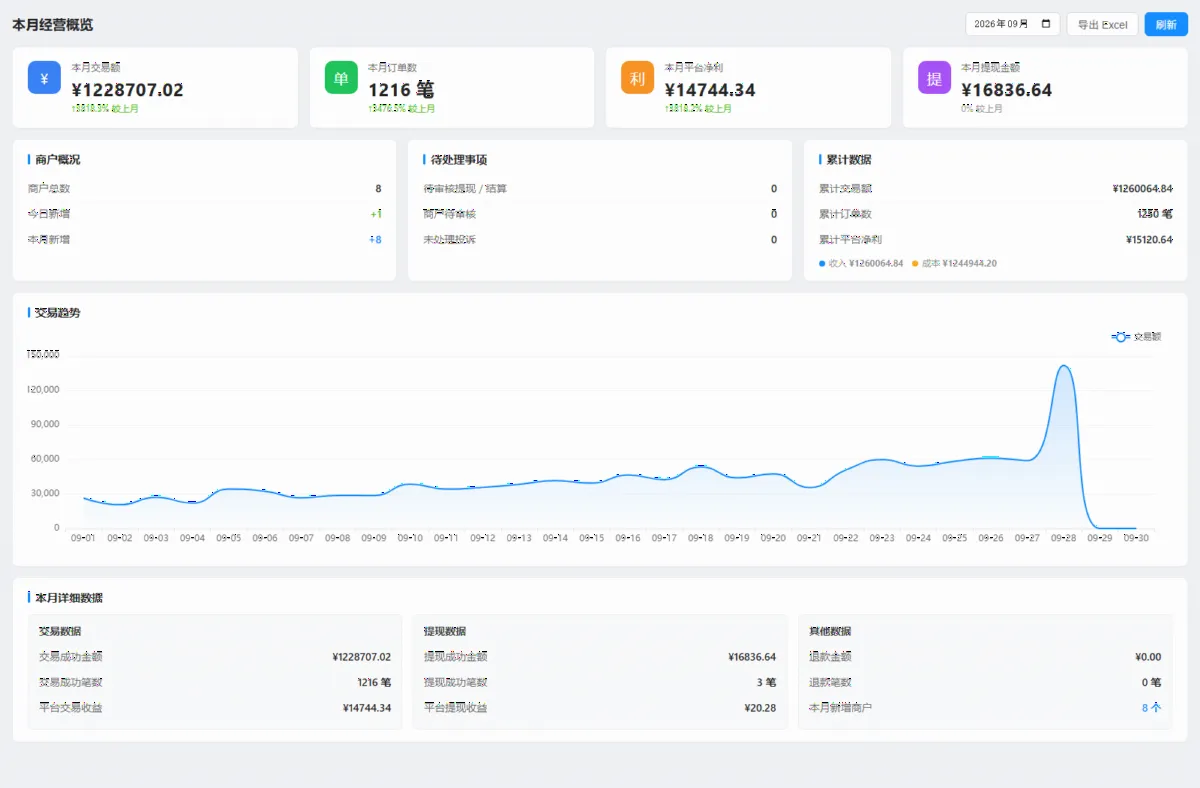Click the blue +8 value for 本周新增
The height and width of the screenshot is (788, 1200).
(376, 239)
